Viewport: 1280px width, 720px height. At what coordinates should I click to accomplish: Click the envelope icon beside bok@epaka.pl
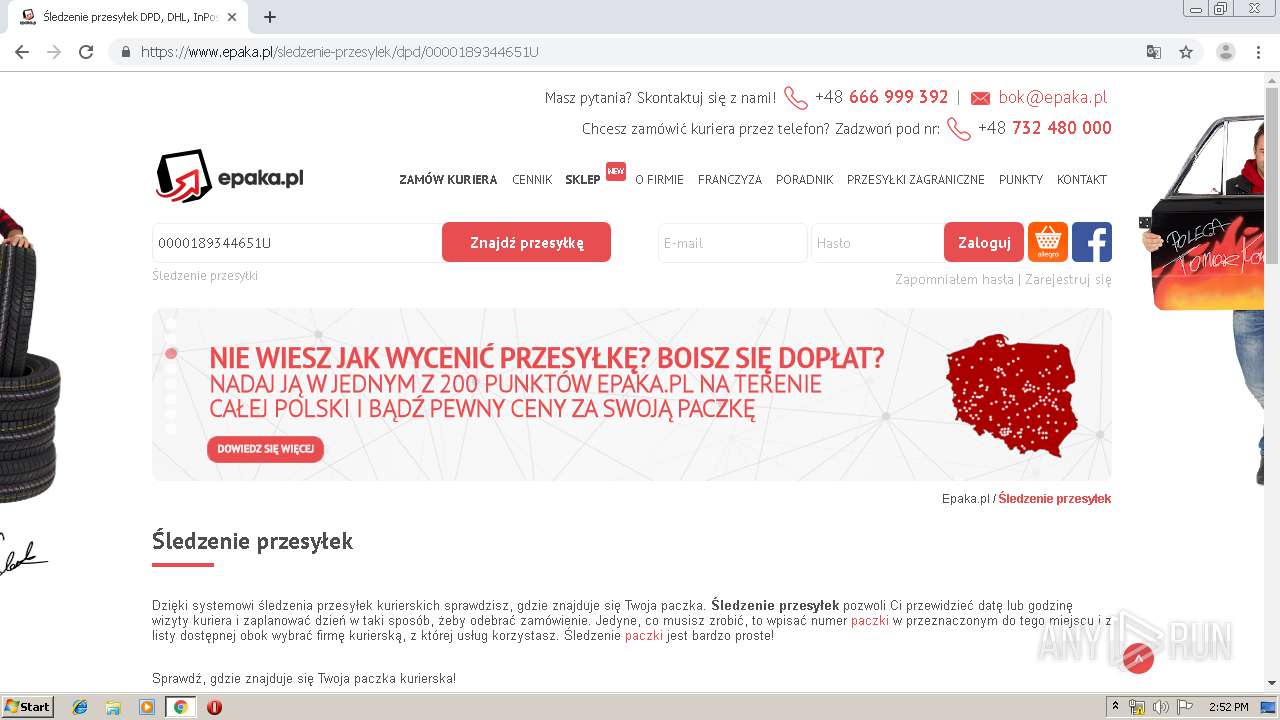980,98
